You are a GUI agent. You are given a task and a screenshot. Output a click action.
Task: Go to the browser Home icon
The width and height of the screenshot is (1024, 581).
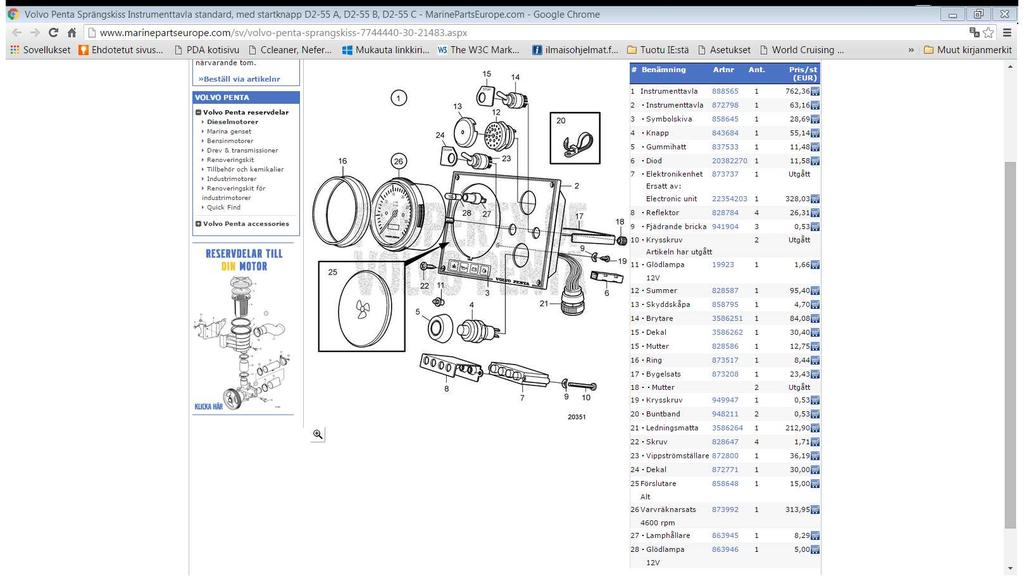tap(72, 33)
